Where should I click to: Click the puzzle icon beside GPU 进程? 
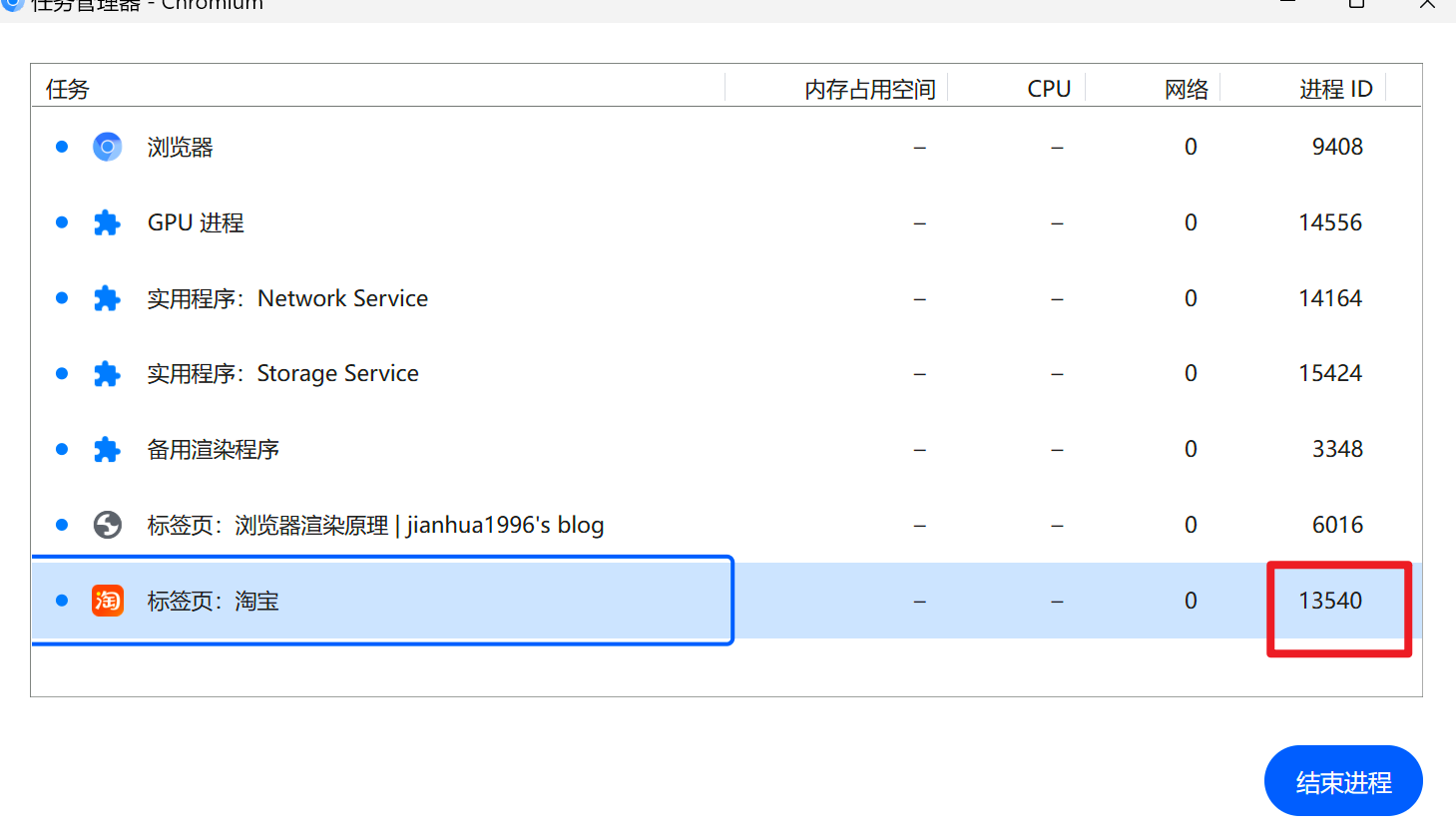107,222
